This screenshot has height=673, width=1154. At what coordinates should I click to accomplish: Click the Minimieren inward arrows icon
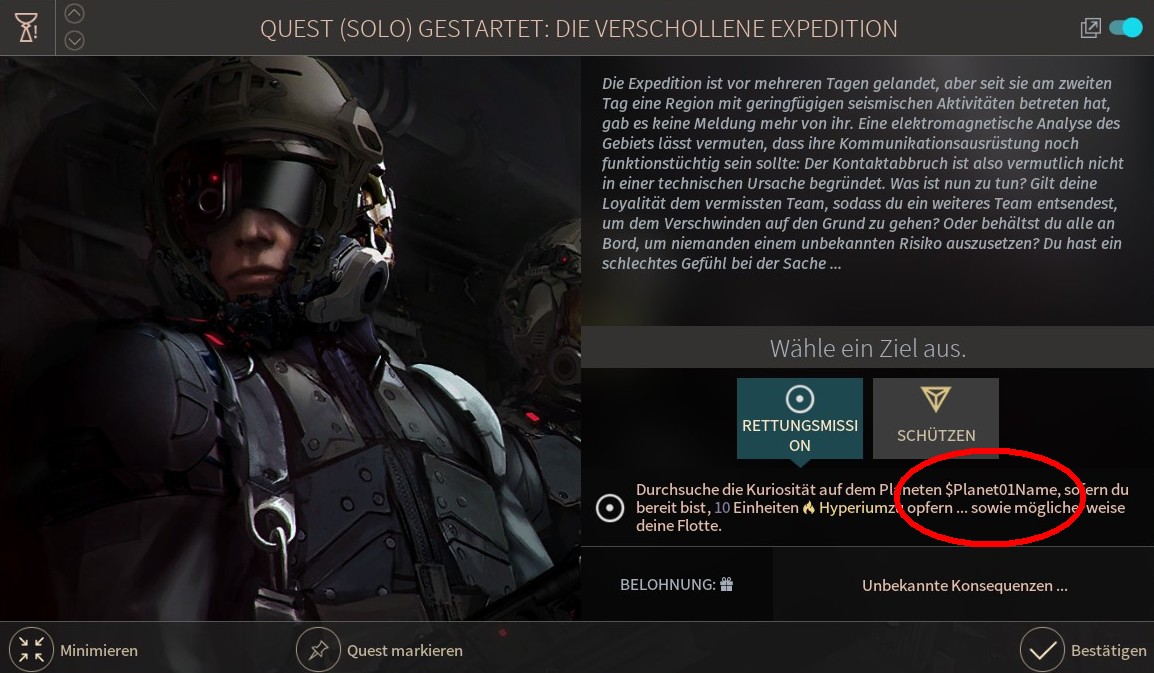point(31,649)
